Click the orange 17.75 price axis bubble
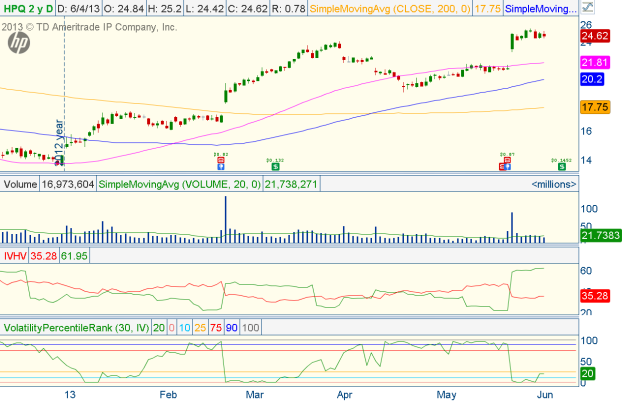Screen dimensions: 625x401 [x=595, y=107]
